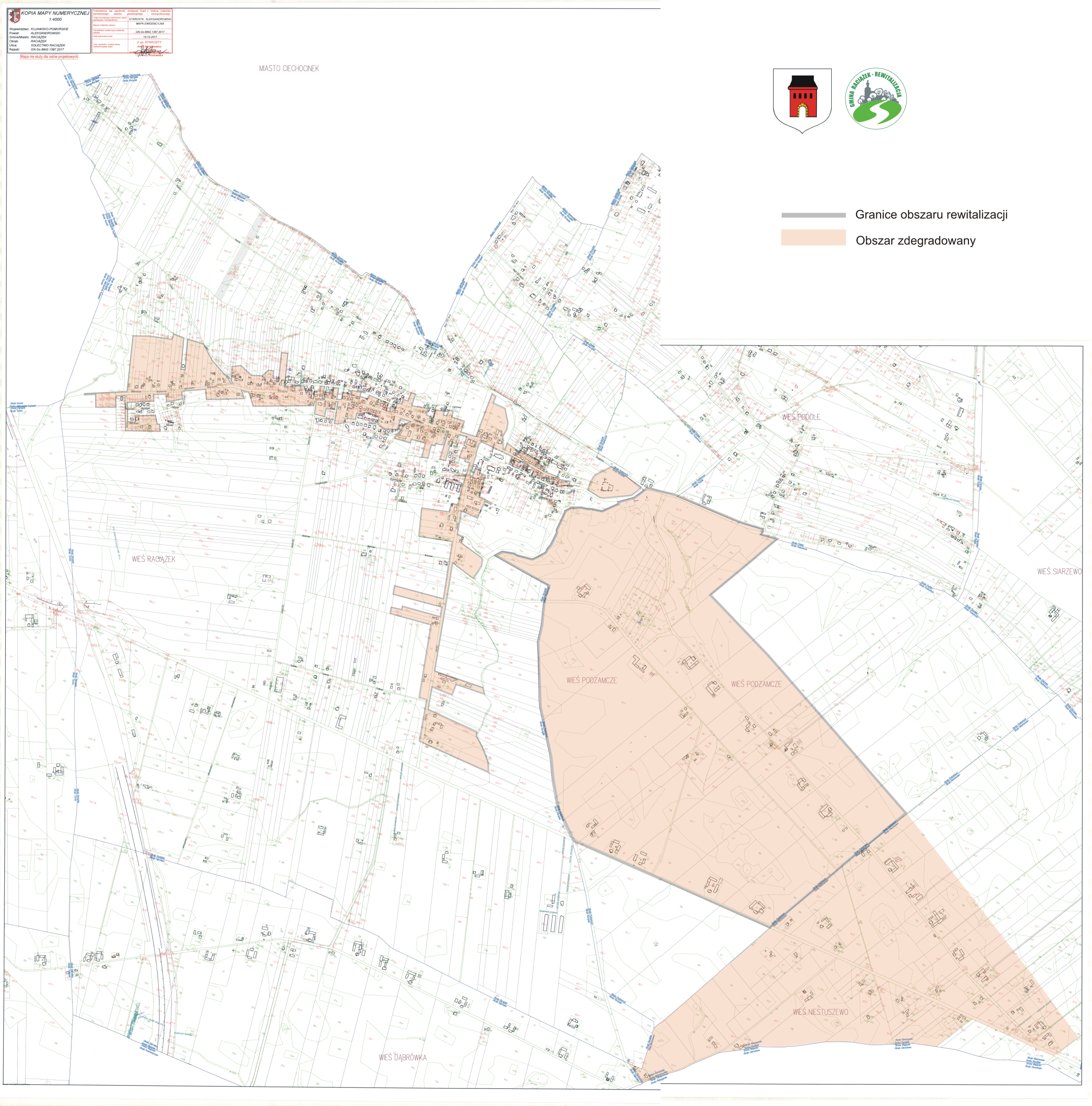Click the 'KOPIA MAPY NUMERYCZNEJ' title
Viewport: 1092px width, 1106px height.
(55, 13)
